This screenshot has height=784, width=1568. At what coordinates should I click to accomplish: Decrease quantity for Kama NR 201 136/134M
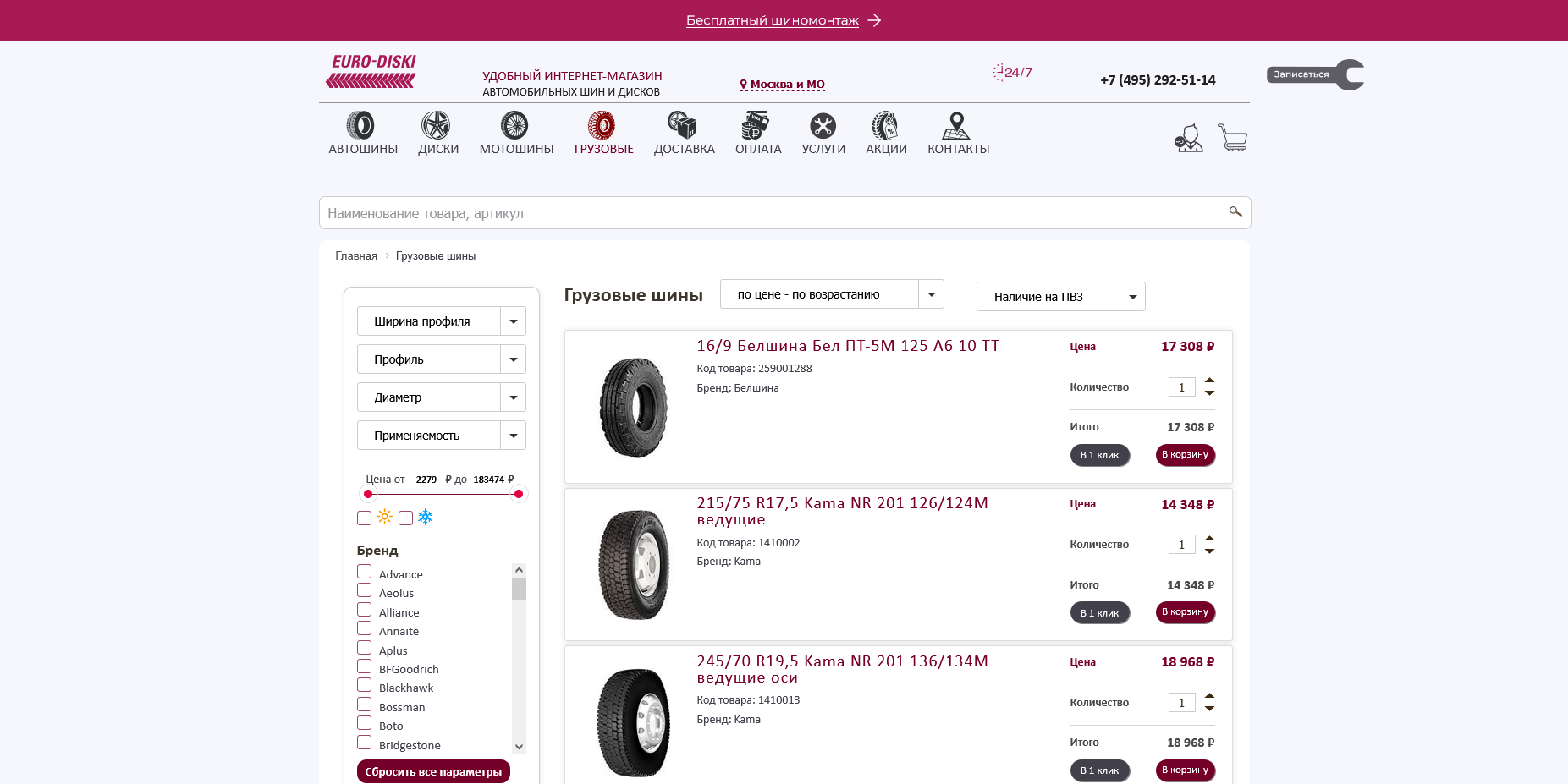pos(1210,708)
